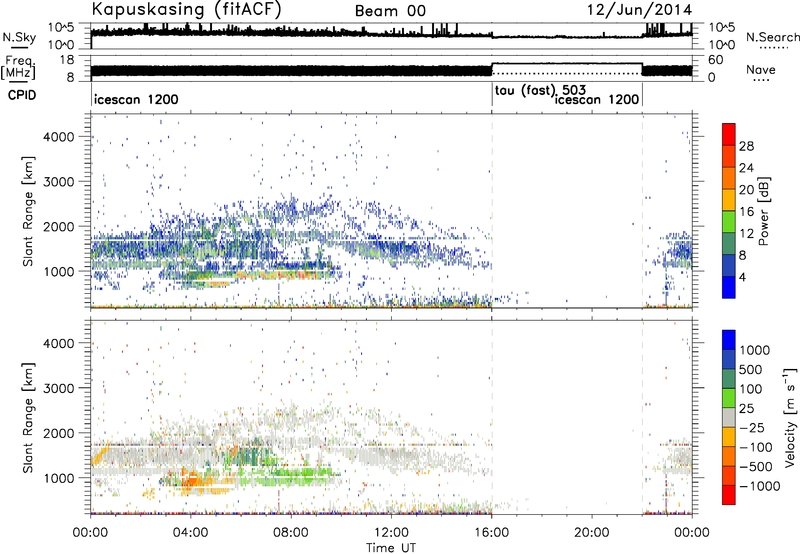Select the red top segment of Power colorbar
Screen dimensions: 800x554
click(729, 135)
